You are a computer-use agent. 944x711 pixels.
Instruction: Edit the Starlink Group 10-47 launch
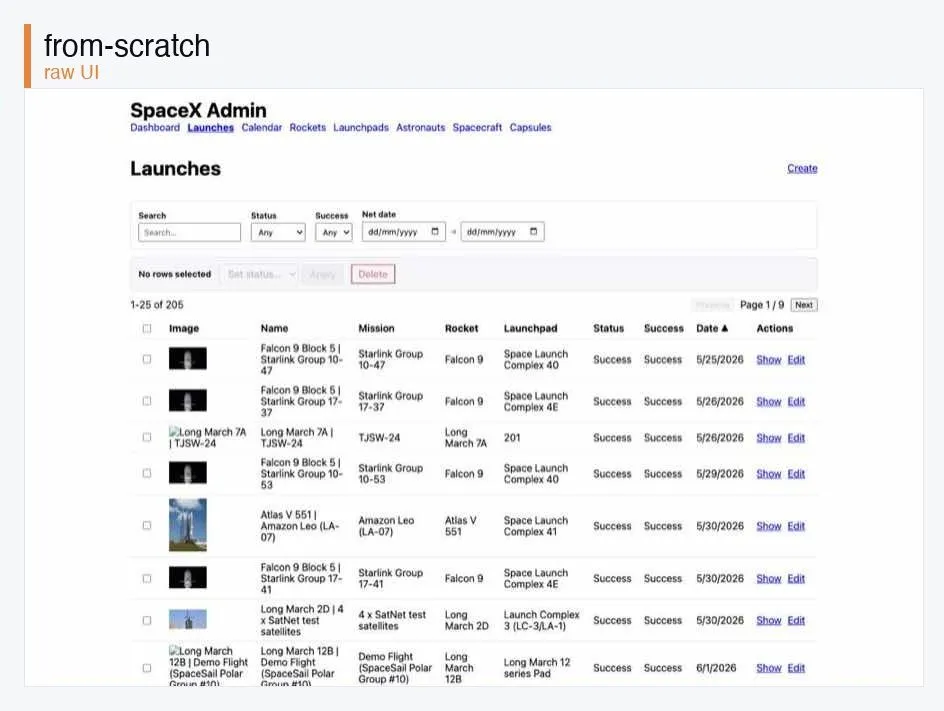coord(796,359)
